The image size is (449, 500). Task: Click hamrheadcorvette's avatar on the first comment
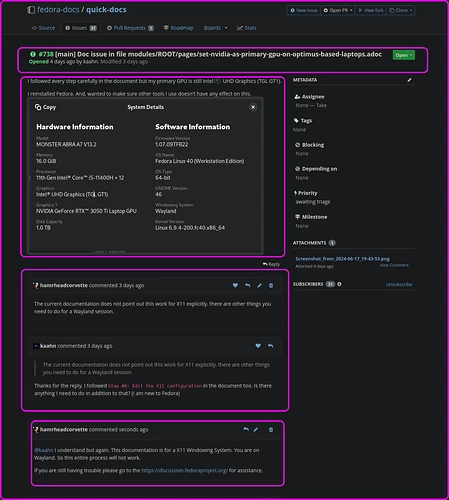point(36,285)
